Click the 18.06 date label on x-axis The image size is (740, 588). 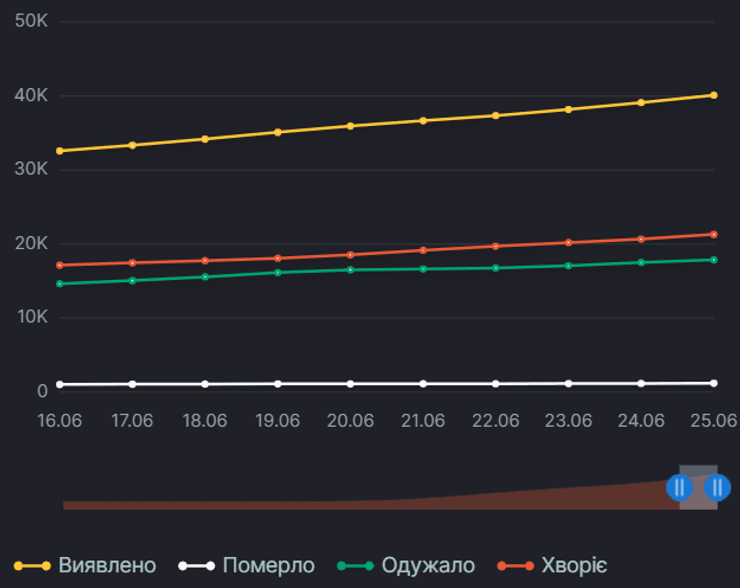(205, 420)
